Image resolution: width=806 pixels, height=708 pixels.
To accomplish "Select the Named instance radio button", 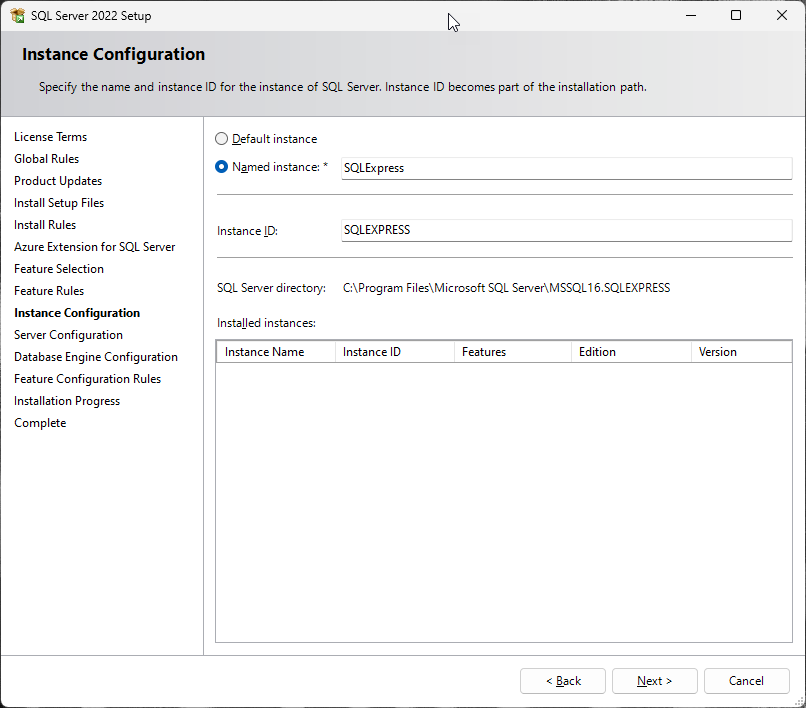I will [222, 167].
